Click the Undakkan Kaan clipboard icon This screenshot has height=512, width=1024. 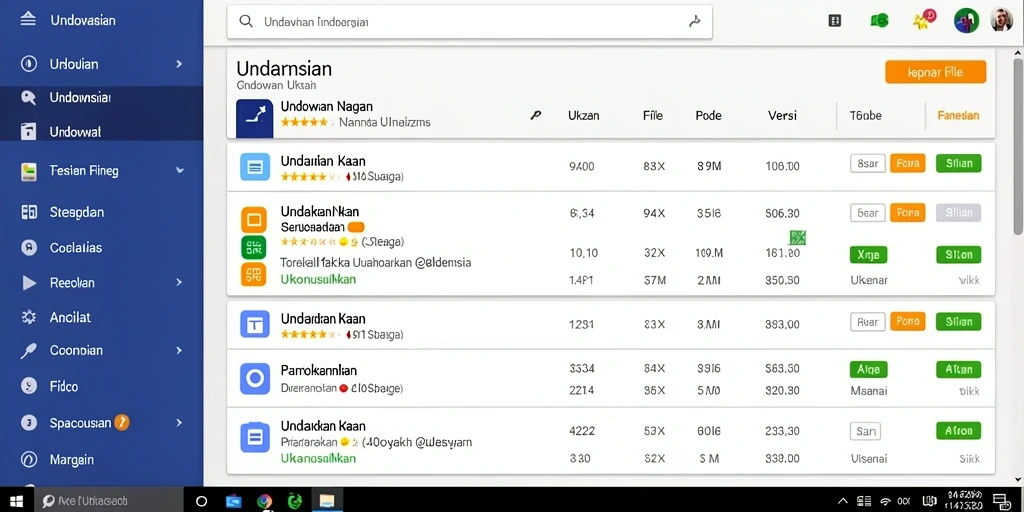255,438
